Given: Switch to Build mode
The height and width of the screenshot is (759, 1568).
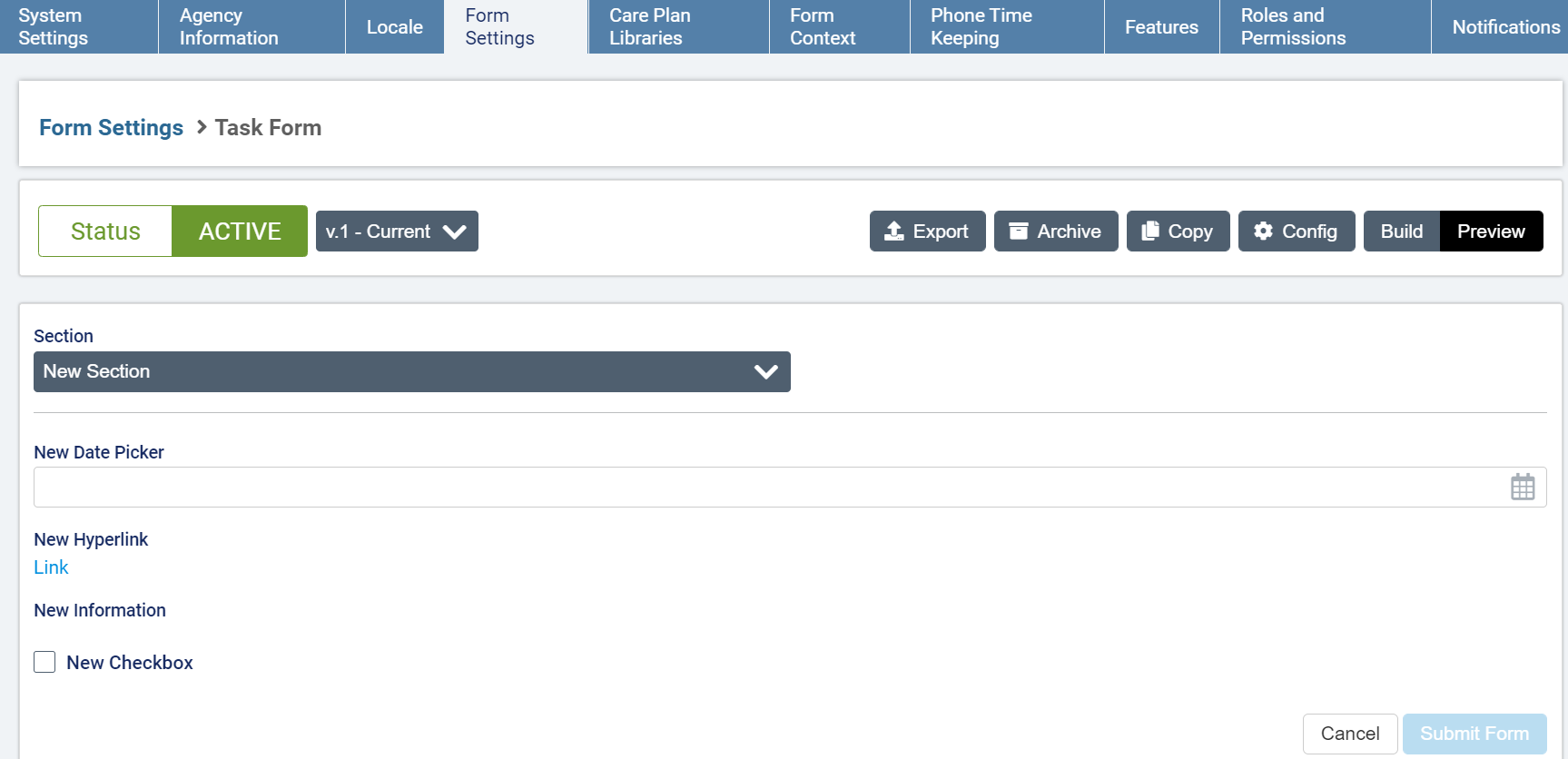Looking at the screenshot, I should click(1401, 232).
